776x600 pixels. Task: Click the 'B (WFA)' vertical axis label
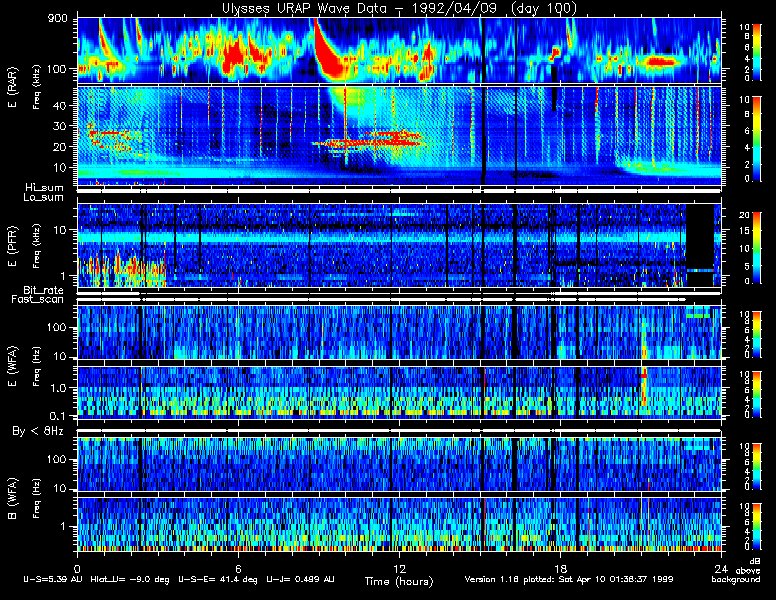12,499
